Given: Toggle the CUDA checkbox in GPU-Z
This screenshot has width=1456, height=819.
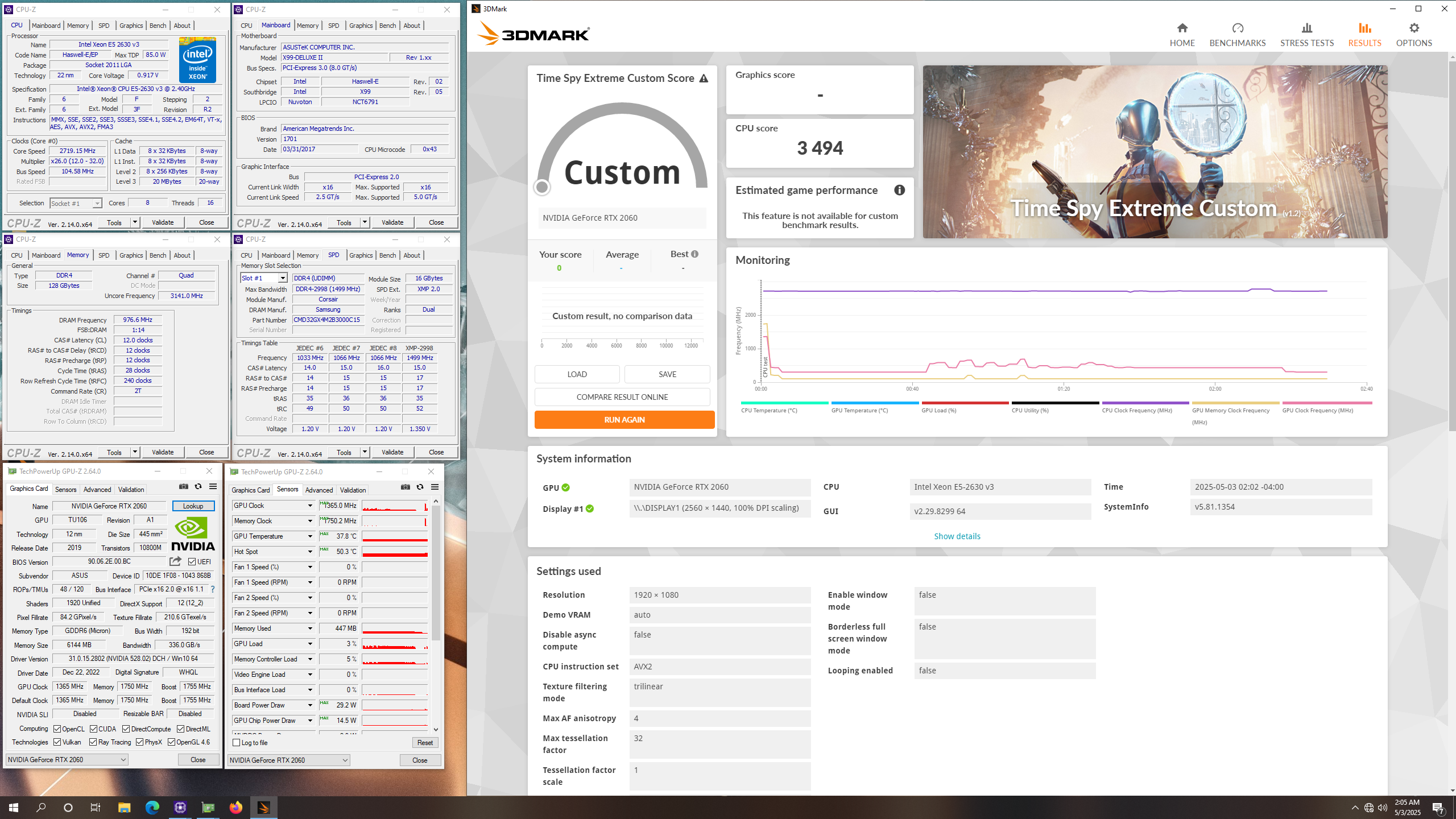Looking at the screenshot, I should click(x=93, y=729).
